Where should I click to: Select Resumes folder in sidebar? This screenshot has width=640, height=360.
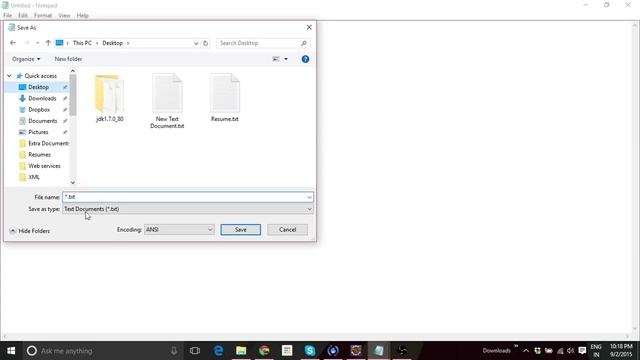point(39,155)
